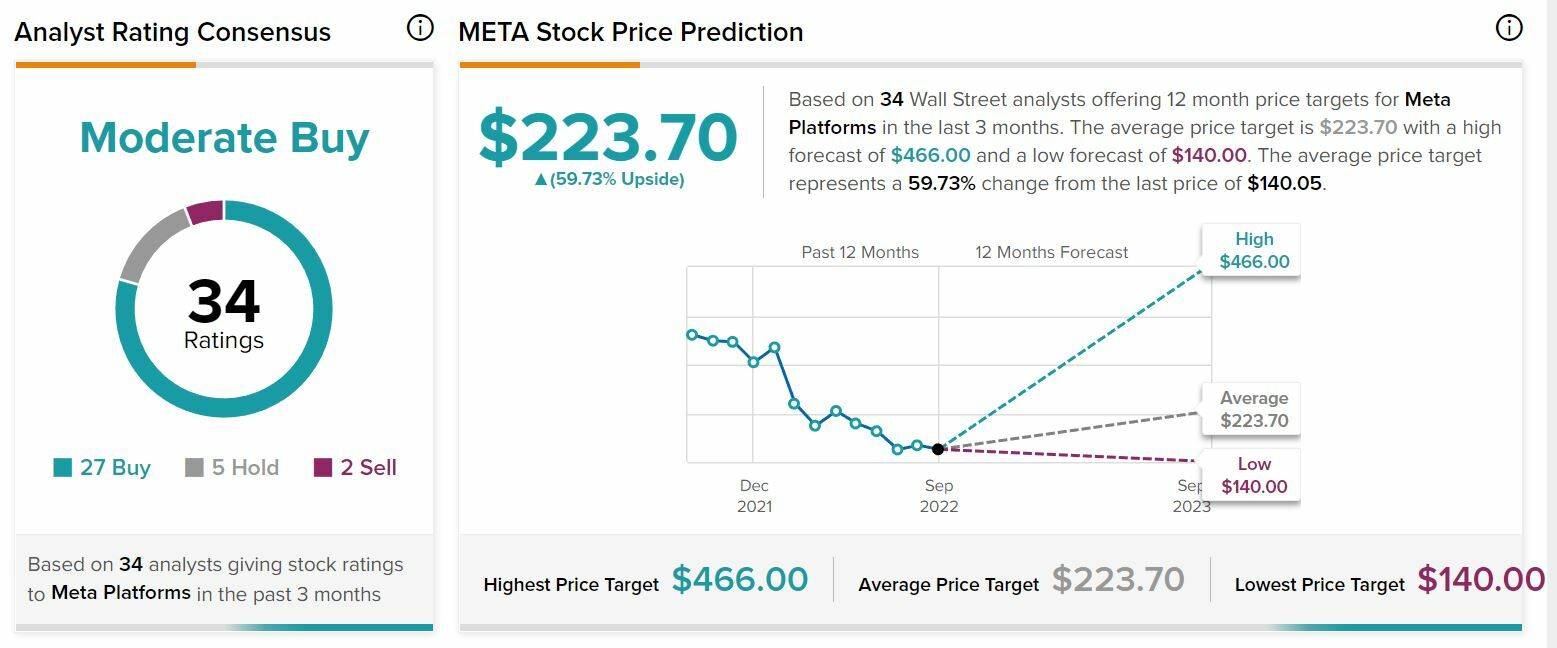Screen dimensions: 1557x648
Task: Click the 34 Ratings donut center
Action: (x=224, y=312)
